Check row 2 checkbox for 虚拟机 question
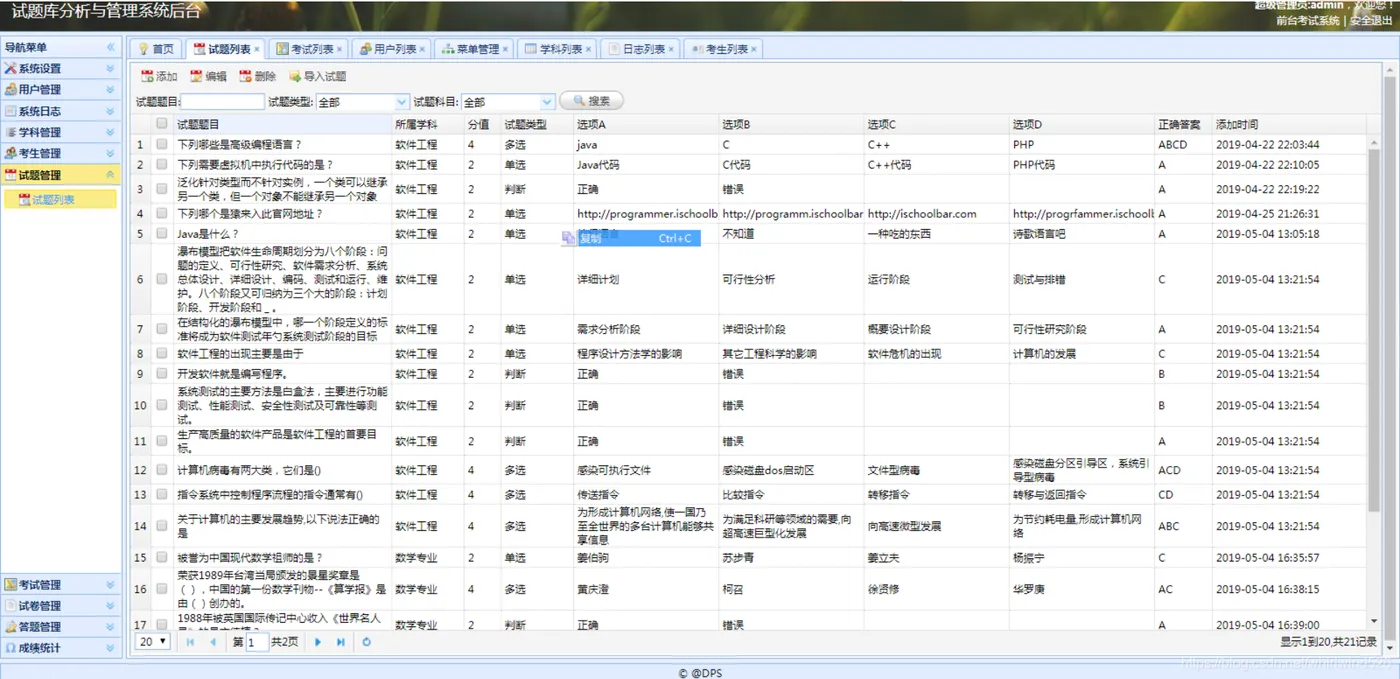This screenshot has height=679, width=1400. coord(162,165)
